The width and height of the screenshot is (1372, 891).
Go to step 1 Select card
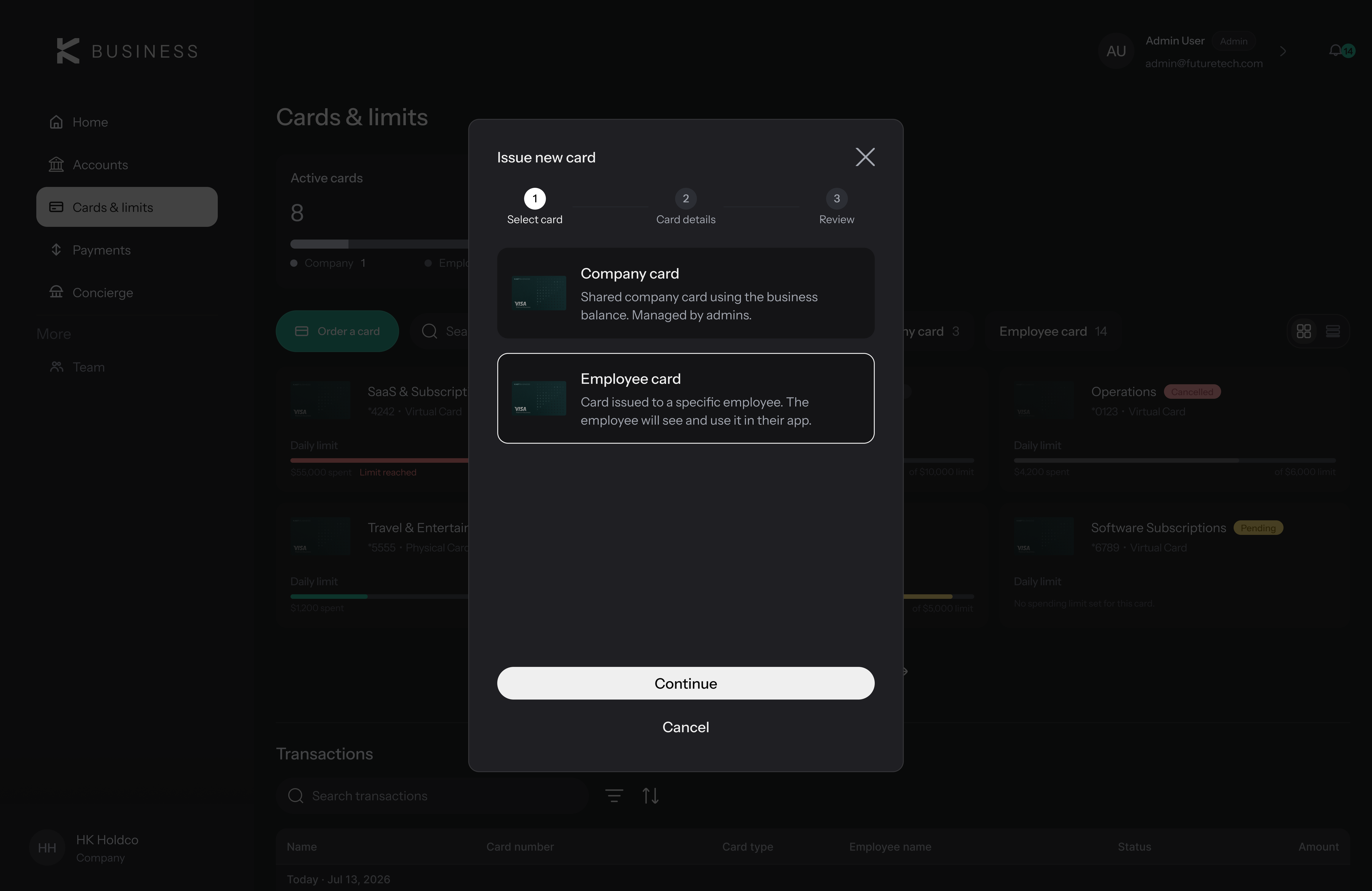coord(534,206)
